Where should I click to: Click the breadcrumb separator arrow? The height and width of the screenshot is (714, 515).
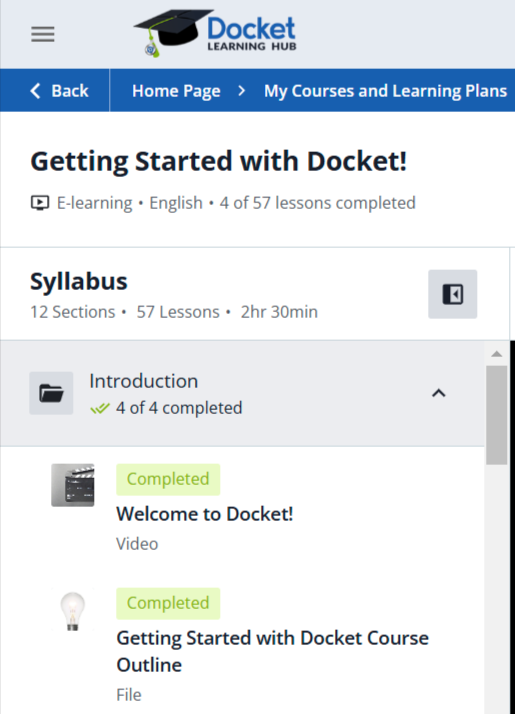pos(242,91)
